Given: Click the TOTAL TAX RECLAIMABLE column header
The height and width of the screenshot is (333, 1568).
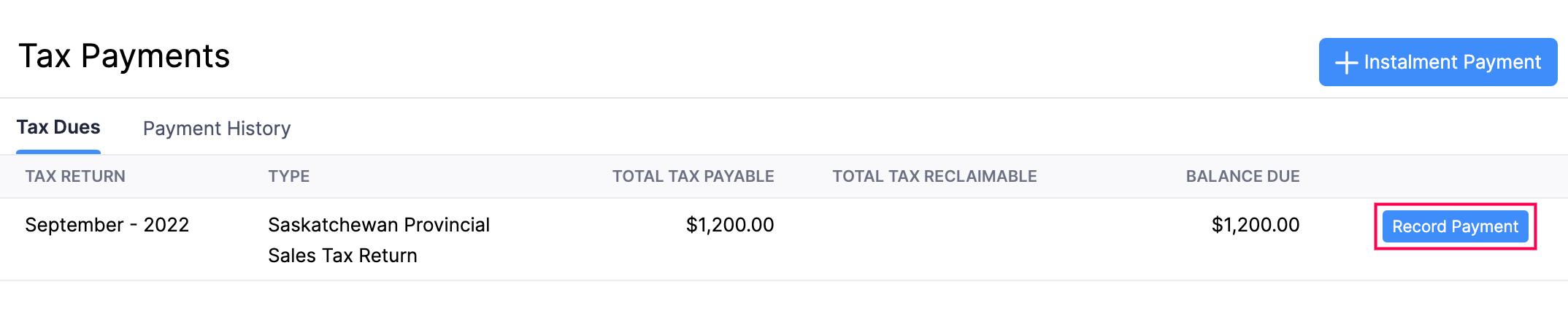Looking at the screenshot, I should tap(934, 176).
